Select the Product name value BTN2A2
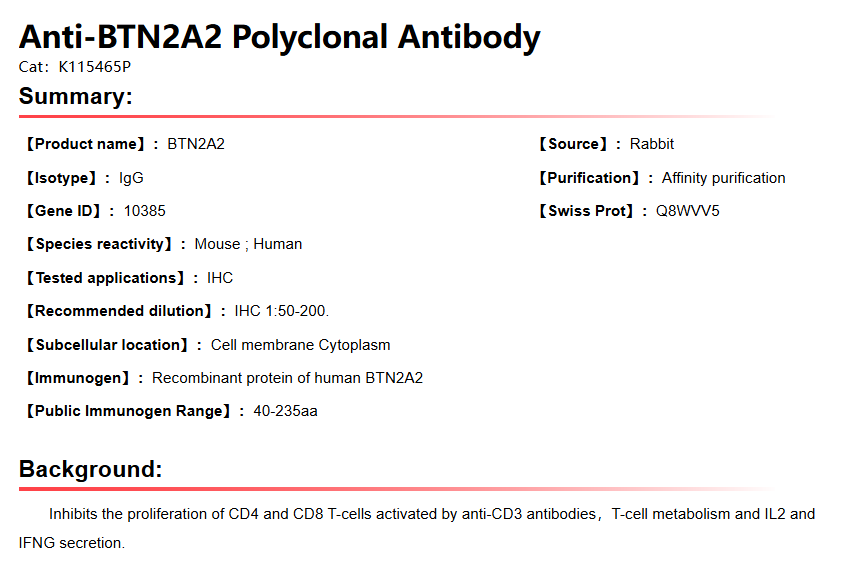The image size is (866, 584). [x=196, y=144]
